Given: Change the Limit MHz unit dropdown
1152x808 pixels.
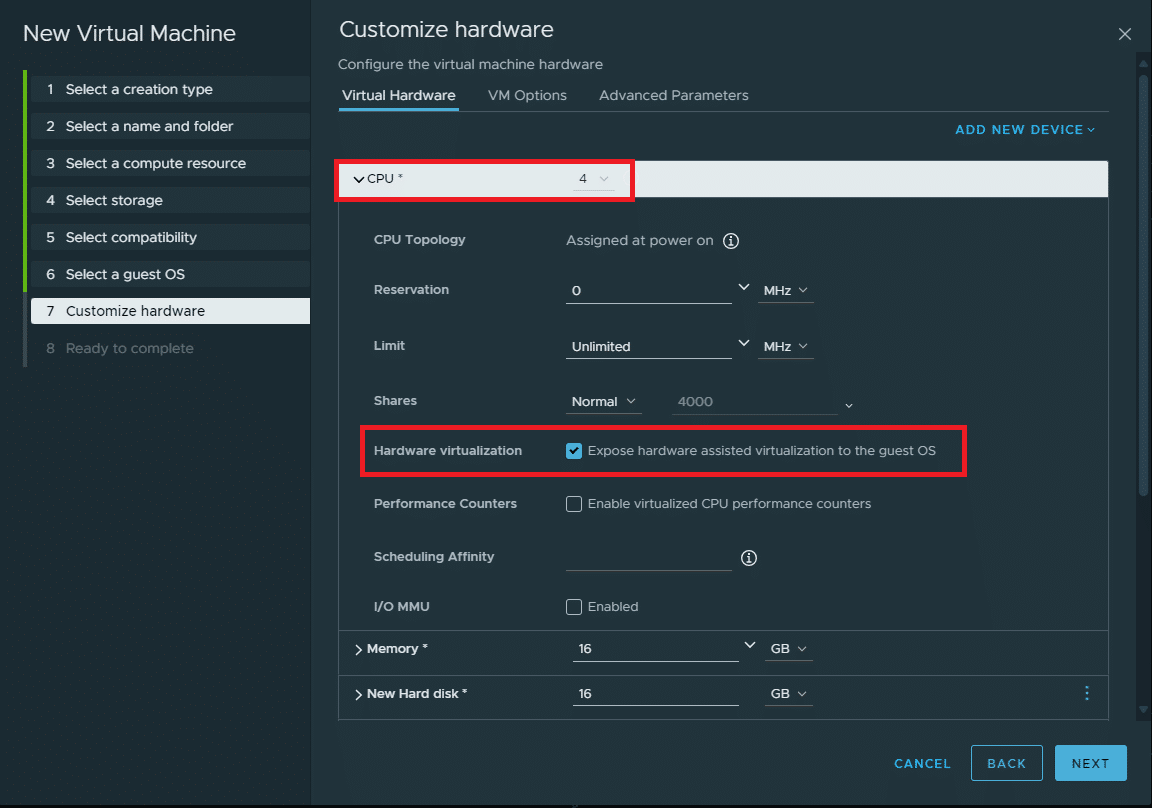Looking at the screenshot, I should 785,347.
